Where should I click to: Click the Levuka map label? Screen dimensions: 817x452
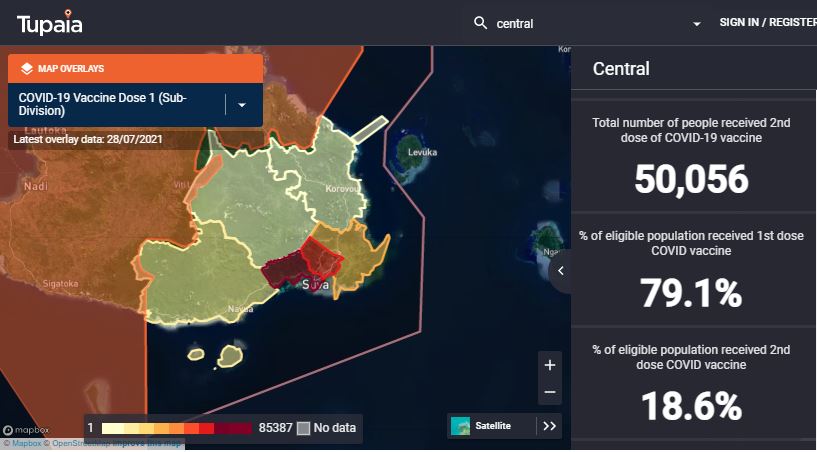[423, 152]
